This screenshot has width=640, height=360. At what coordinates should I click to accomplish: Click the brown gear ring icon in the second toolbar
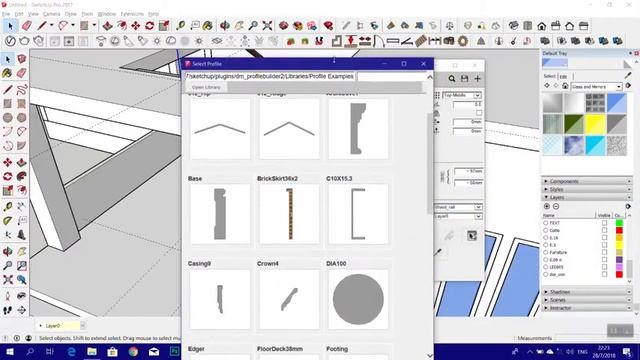462,41
